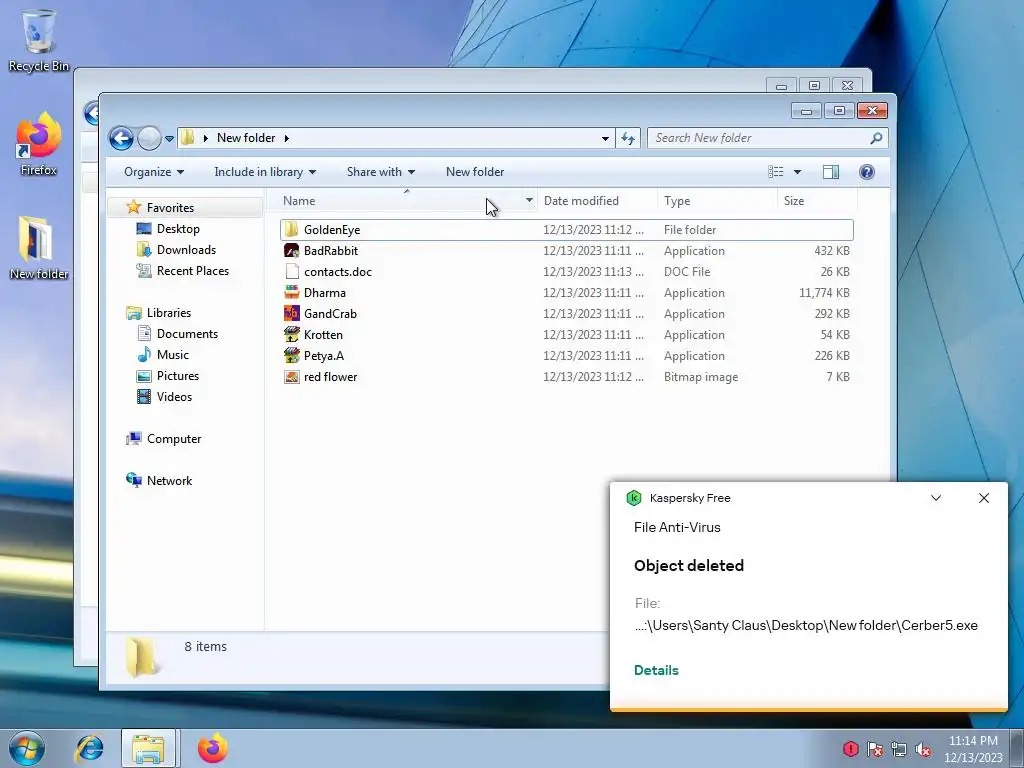The width and height of the screenshot is (1024, 768).
Task: Open Videos library in navigation pane
Action: tap(174, 396)
